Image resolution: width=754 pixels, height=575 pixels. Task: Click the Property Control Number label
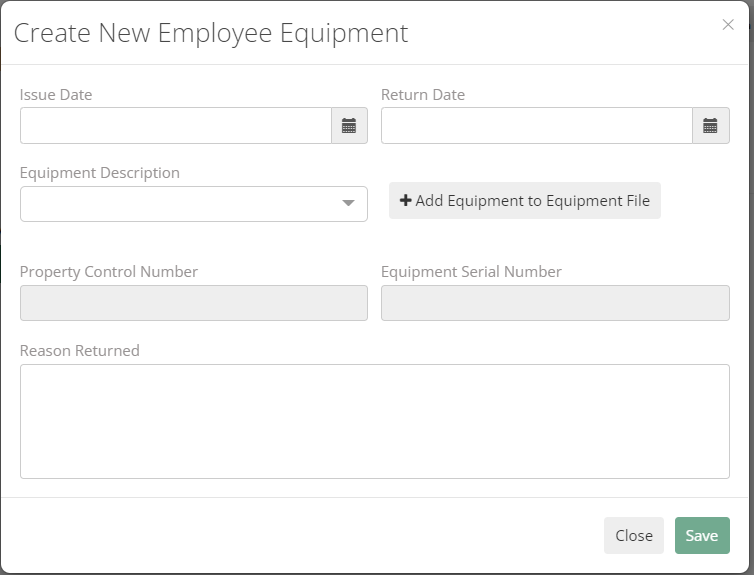[x=109, y=272]
